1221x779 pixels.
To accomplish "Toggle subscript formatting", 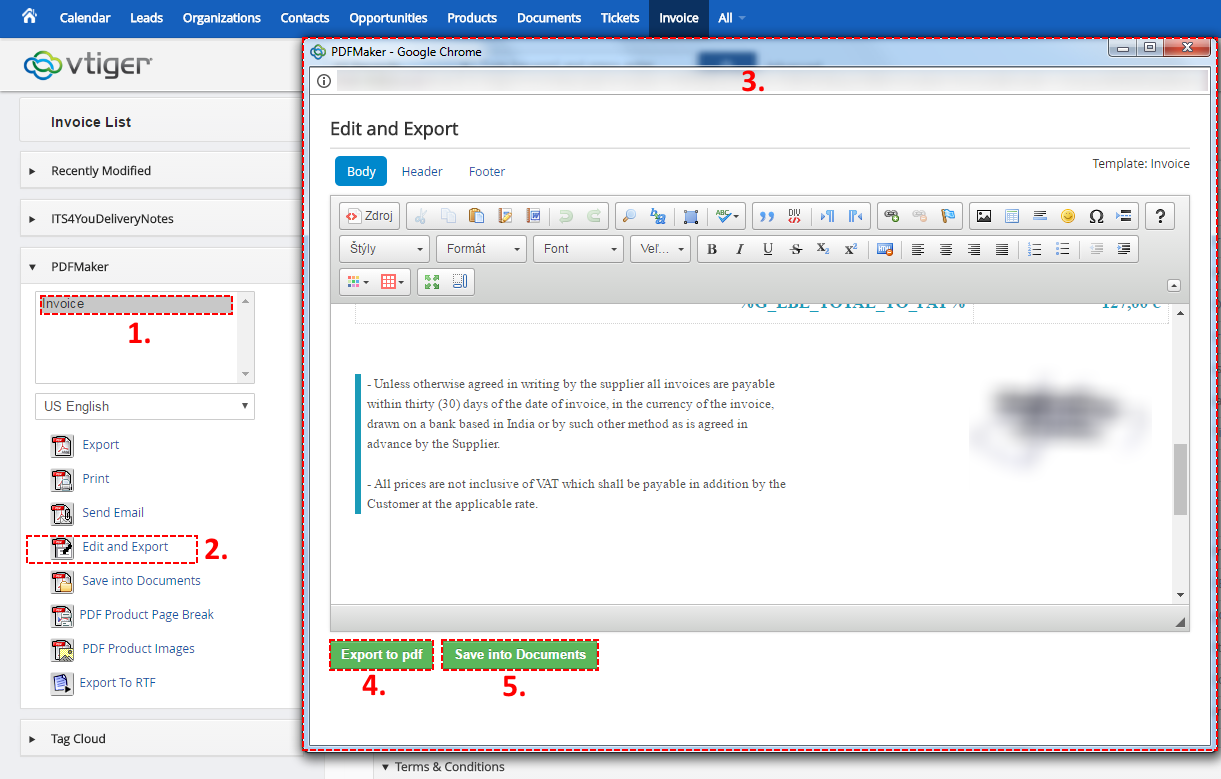I will 823,249.
